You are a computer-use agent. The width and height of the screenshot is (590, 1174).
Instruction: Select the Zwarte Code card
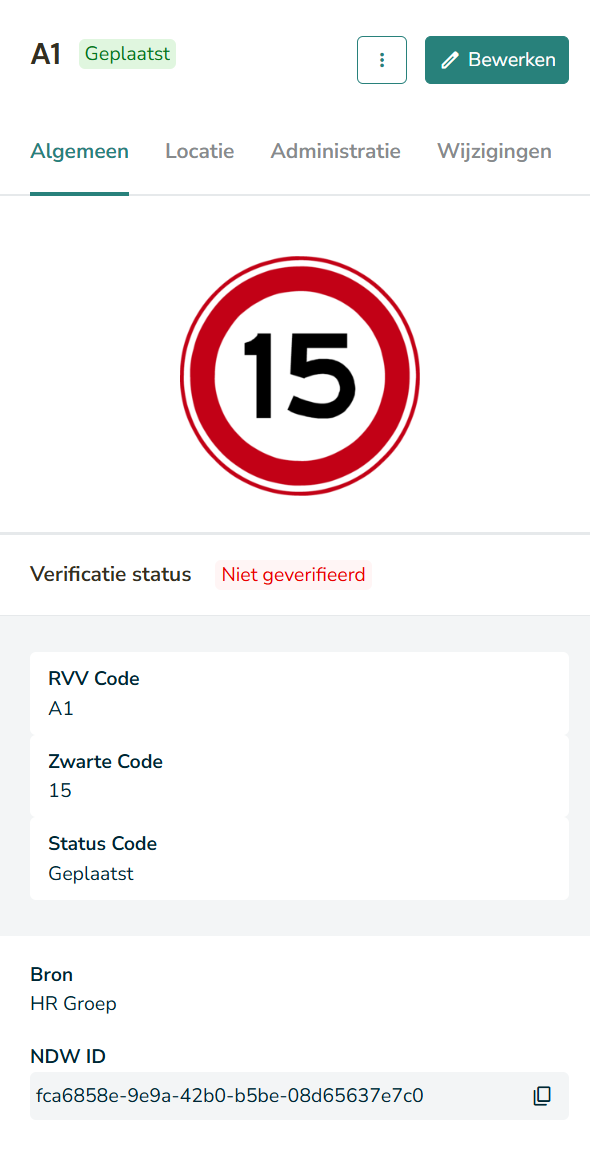point(299,776)
